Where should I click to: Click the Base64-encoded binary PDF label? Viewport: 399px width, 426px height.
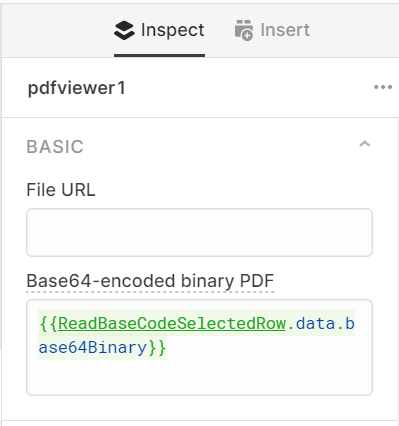(150, 281)
